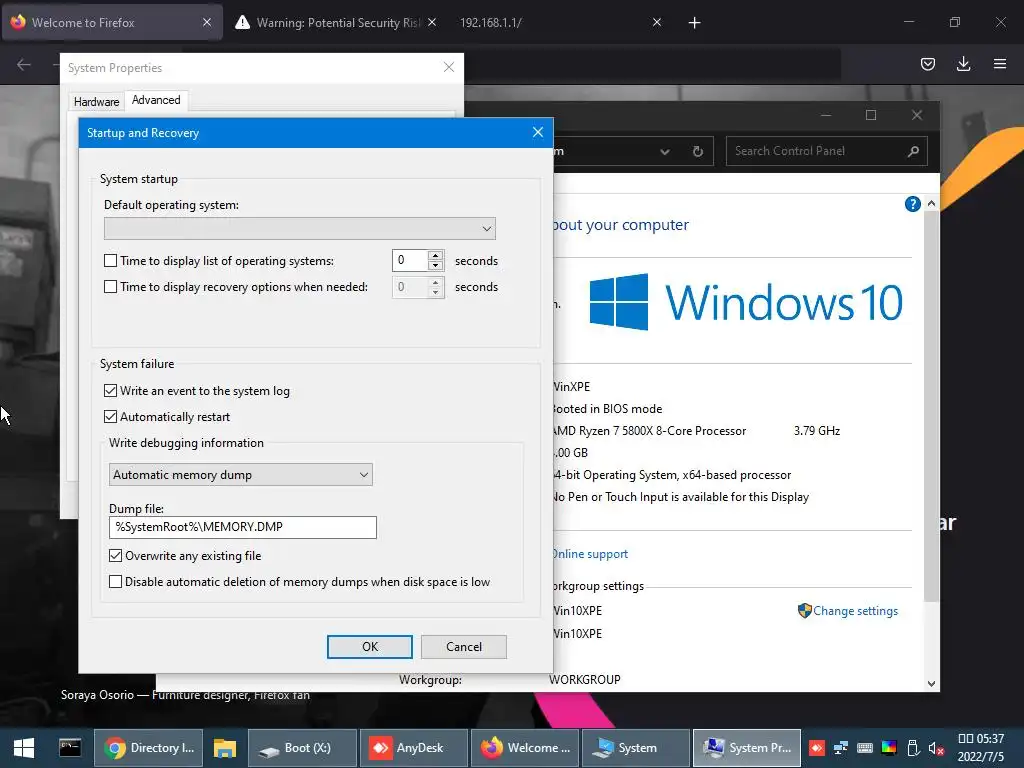Click Cancel in Startup and Recovery
1024x768 pixels.
[464, 647]
